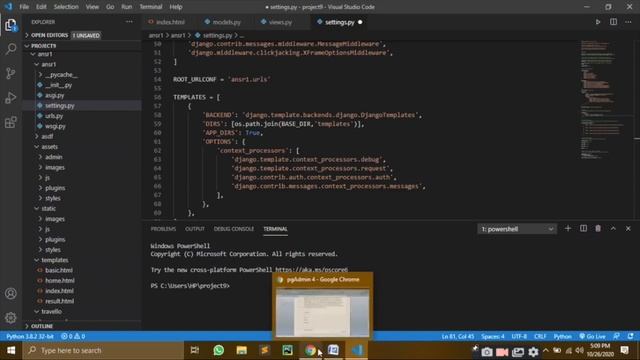Click Spaces: 4 indentation setting
This screenshot has width=640, height=360.
pyautogui.click(x=493, y=336)
